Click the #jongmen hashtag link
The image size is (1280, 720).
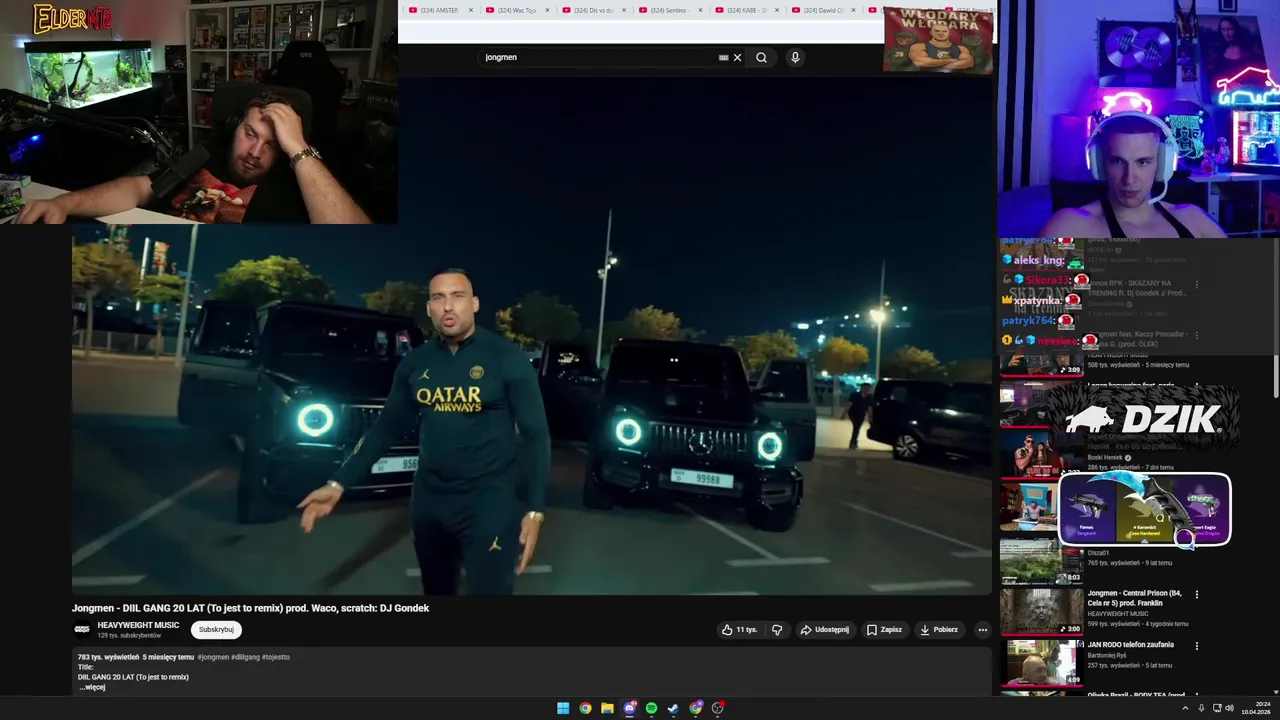(213, 657)
